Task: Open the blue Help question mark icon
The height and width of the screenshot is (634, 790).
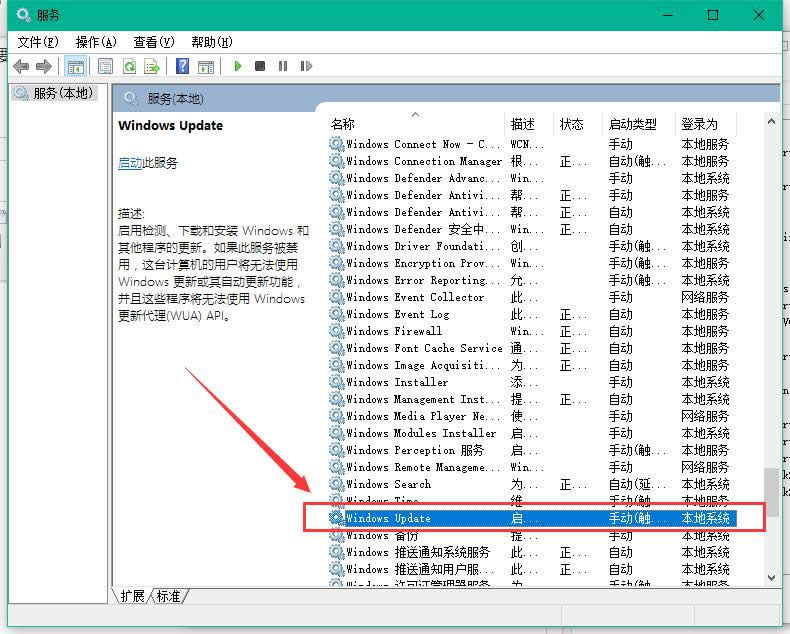Action: pos(182,67)
